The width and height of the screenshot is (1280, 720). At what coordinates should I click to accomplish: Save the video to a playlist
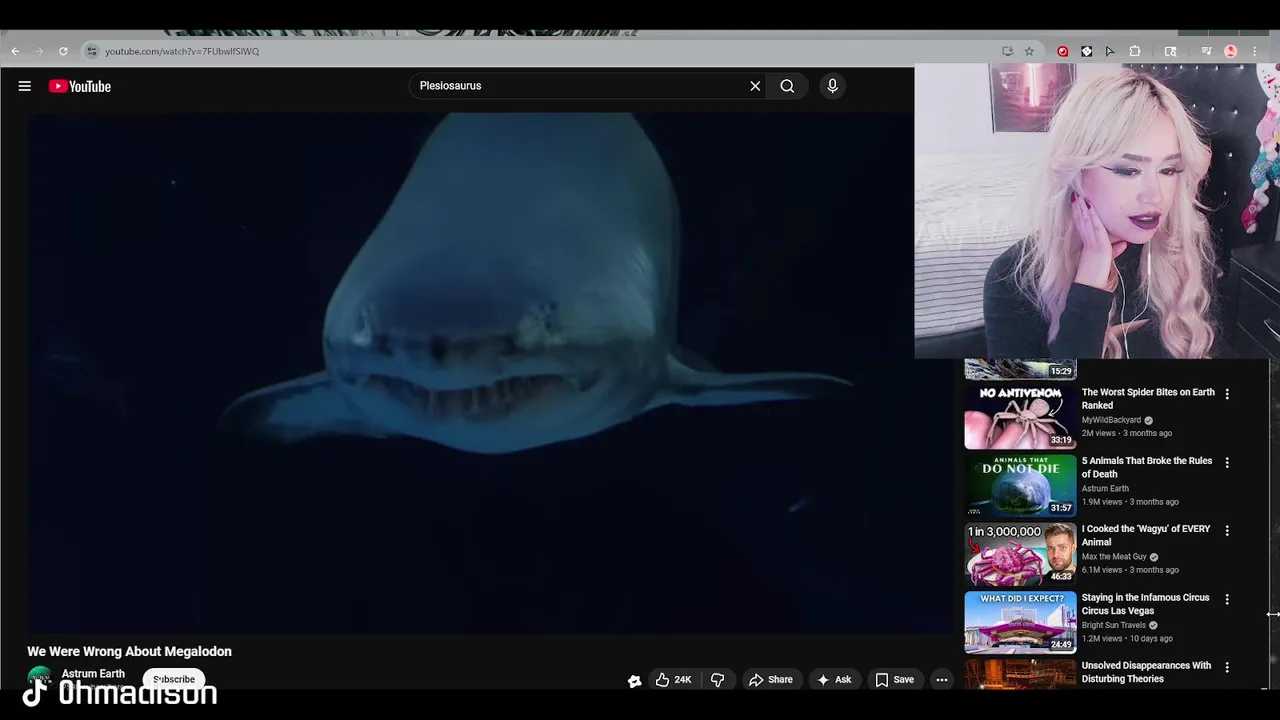tap(895, 680)
